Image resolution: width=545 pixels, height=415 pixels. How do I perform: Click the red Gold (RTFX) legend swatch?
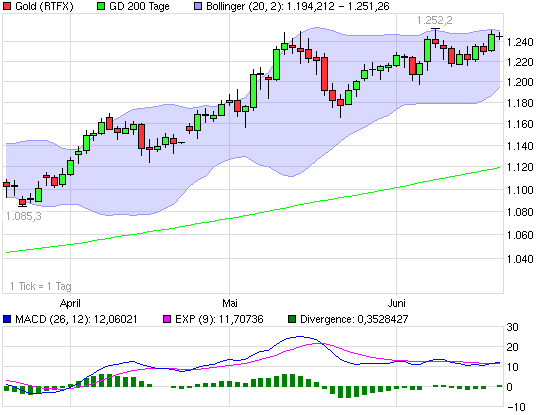pos(7,6)
